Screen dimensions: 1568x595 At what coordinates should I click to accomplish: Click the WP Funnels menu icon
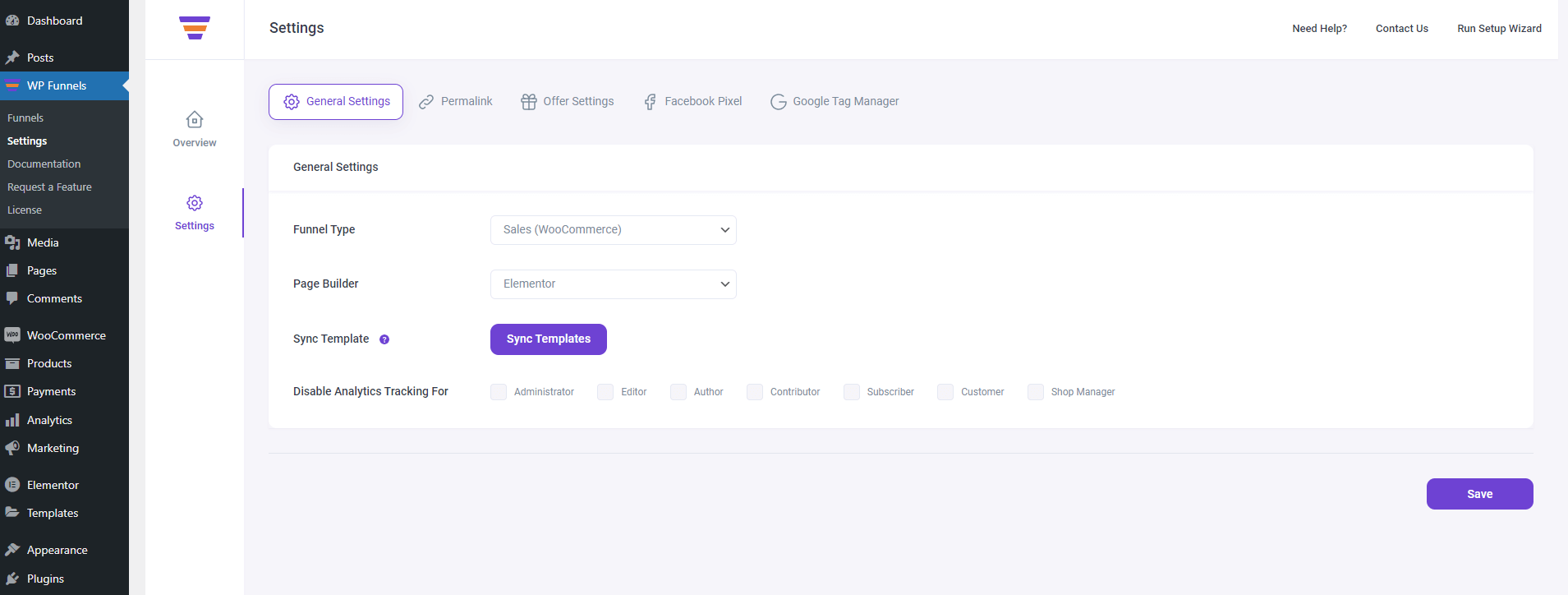[12, 85]
